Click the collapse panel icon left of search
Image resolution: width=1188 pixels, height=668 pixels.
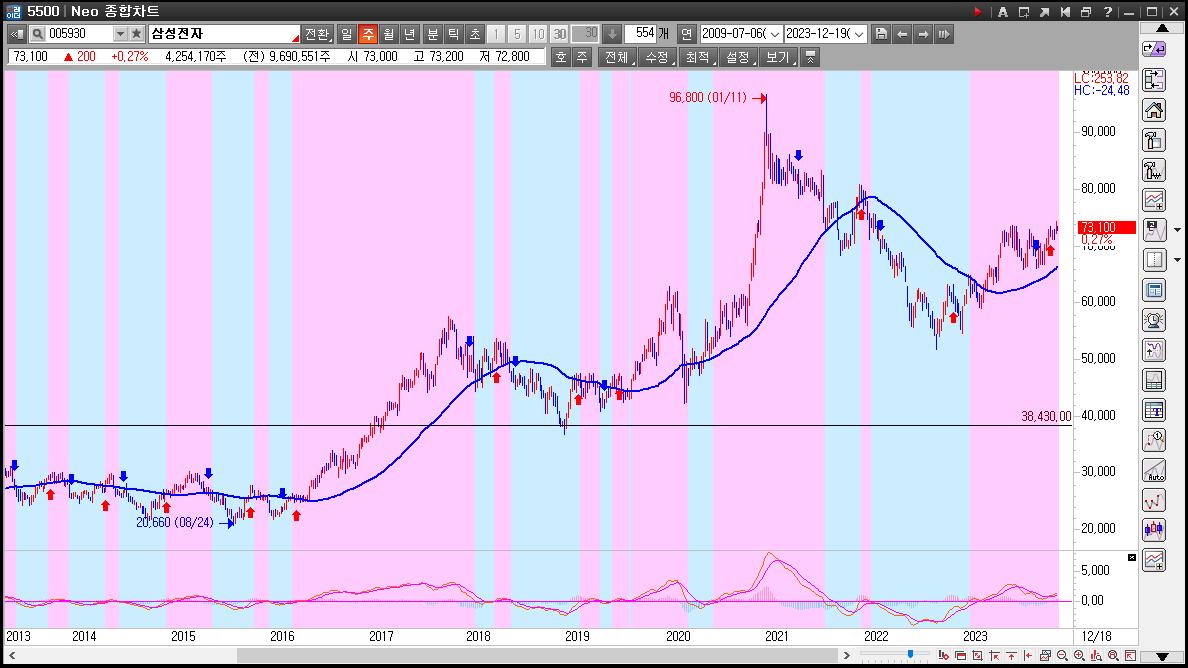(x=16, y=34)
